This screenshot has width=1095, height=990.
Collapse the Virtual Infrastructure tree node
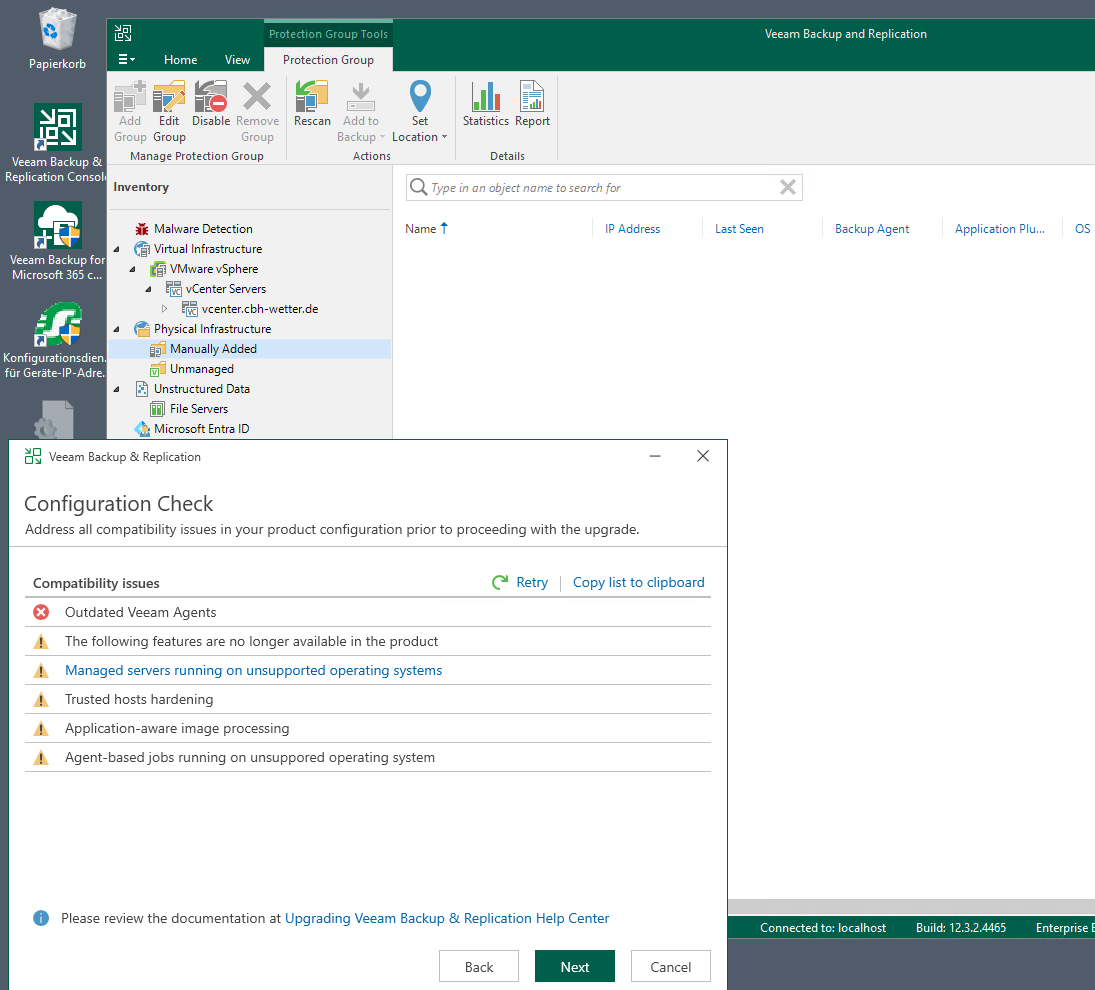click(117, 249)
